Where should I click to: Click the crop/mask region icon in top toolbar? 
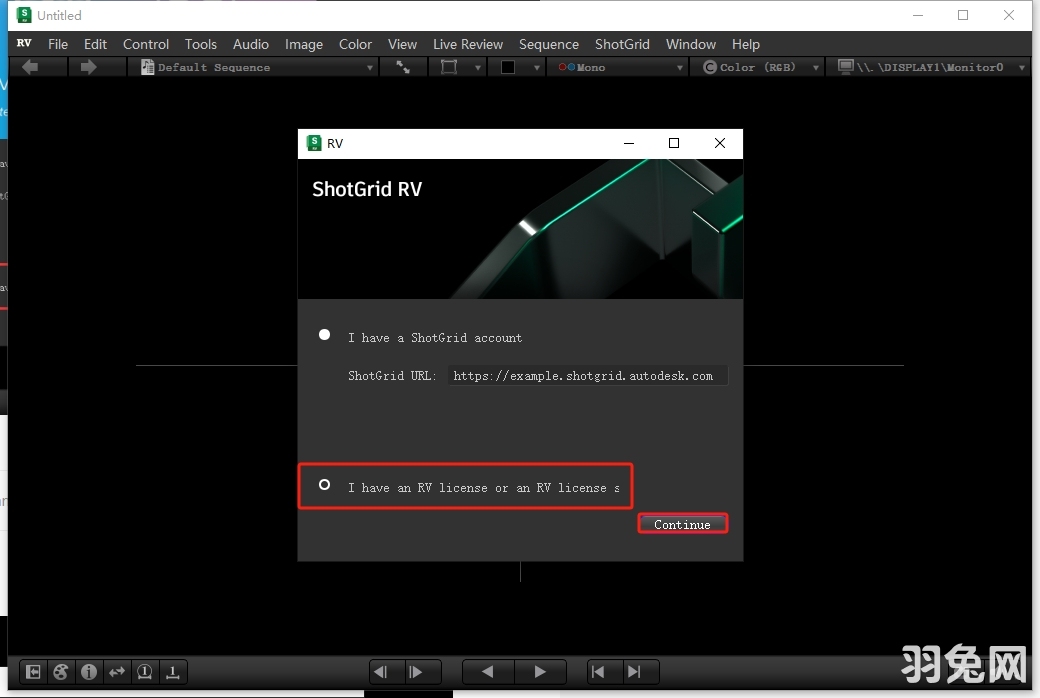click(x=452, y=67)
